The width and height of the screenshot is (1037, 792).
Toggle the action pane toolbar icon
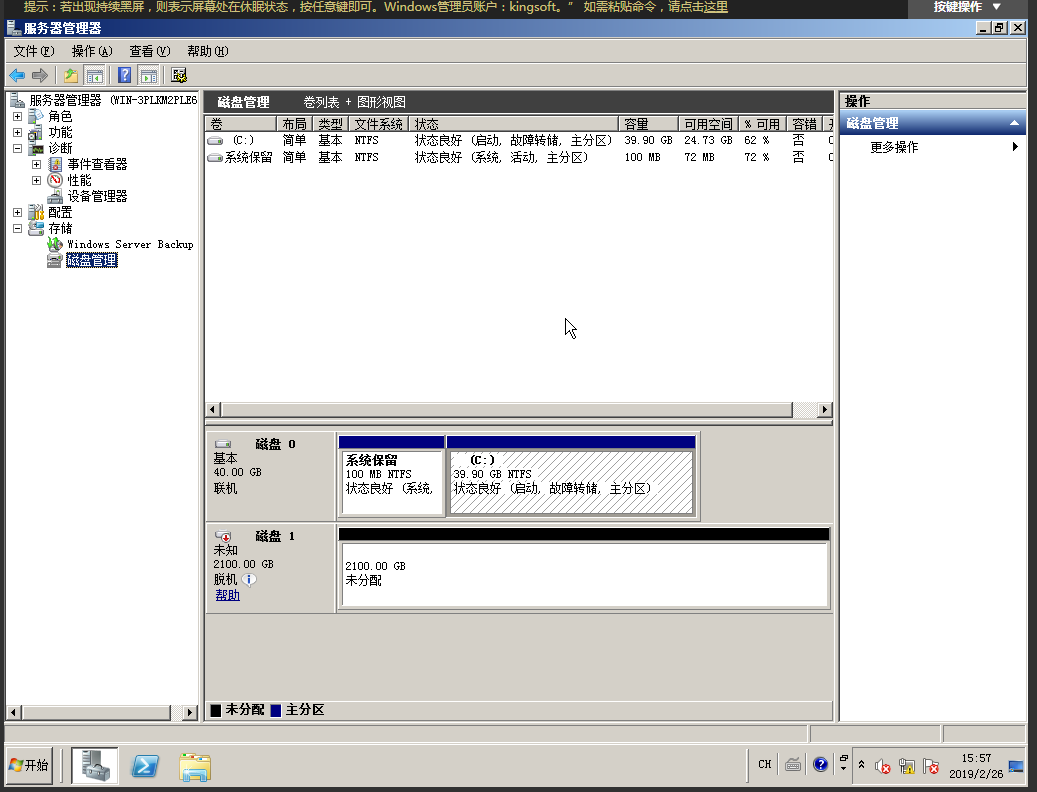coord(148,75)
